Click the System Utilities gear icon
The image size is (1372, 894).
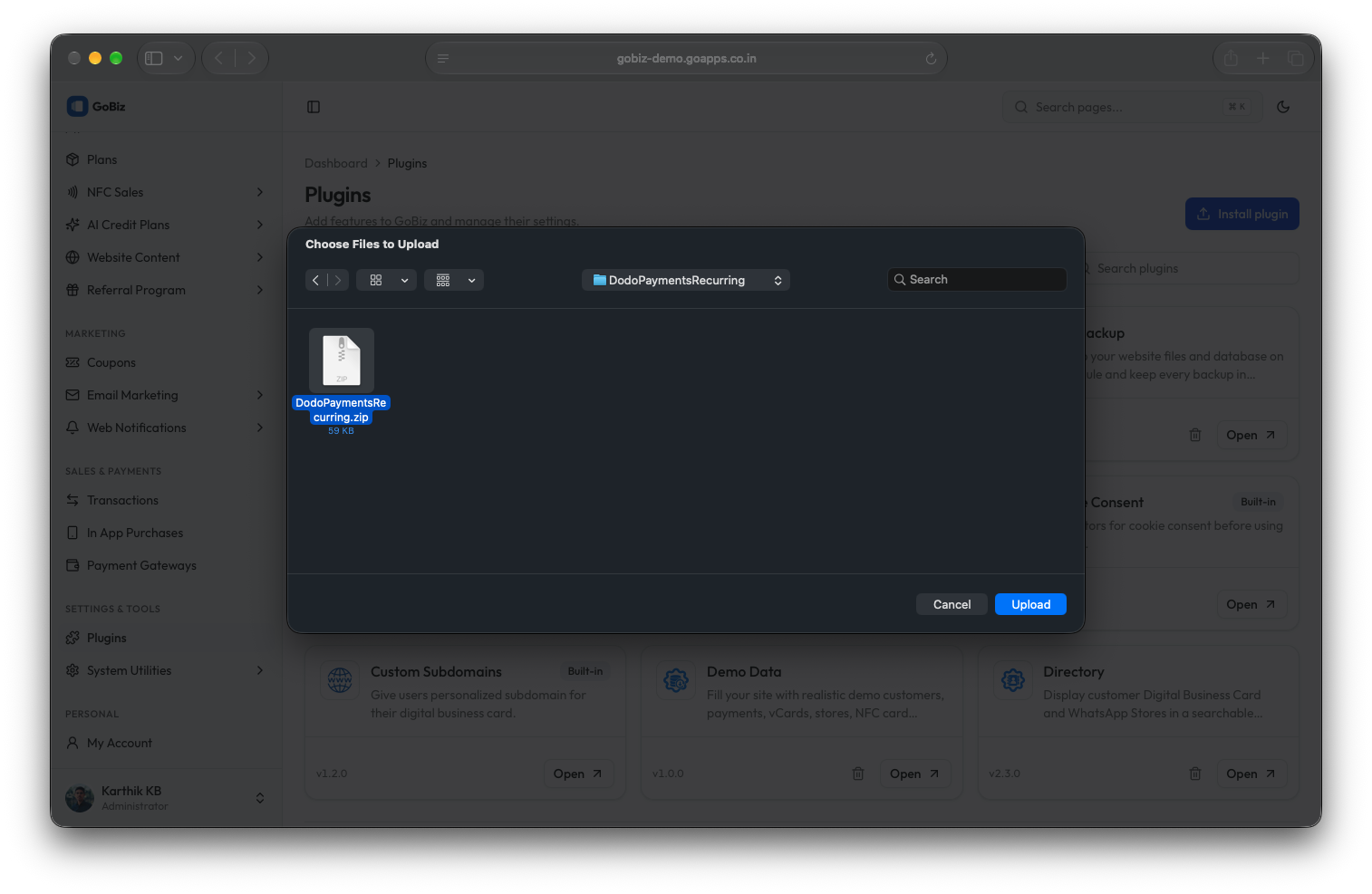coord(72,670)
